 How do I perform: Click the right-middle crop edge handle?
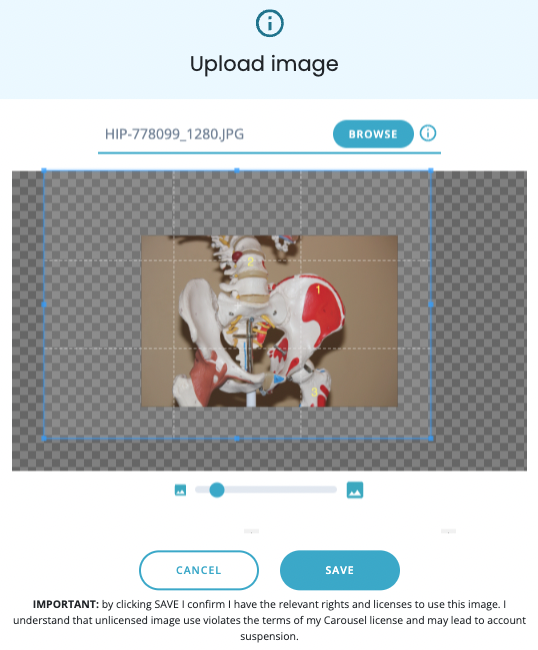431,304
